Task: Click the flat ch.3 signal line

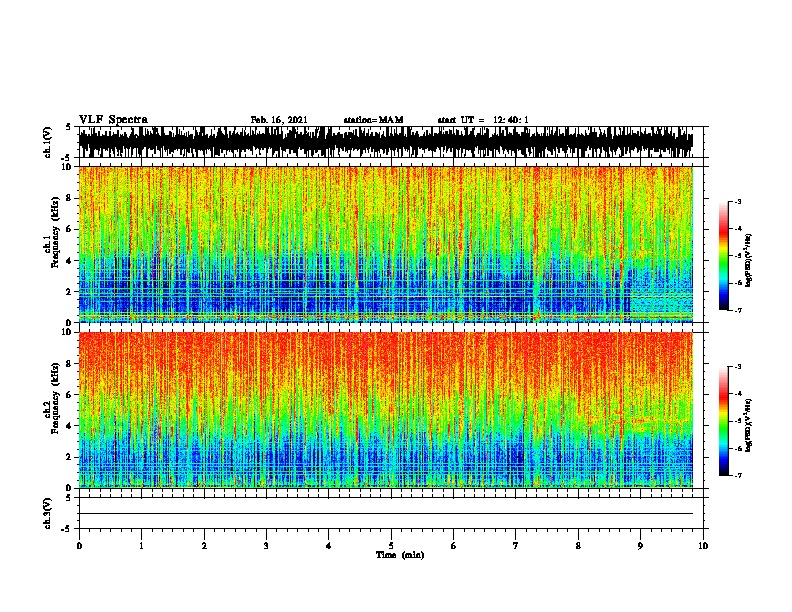Action: 386,514
